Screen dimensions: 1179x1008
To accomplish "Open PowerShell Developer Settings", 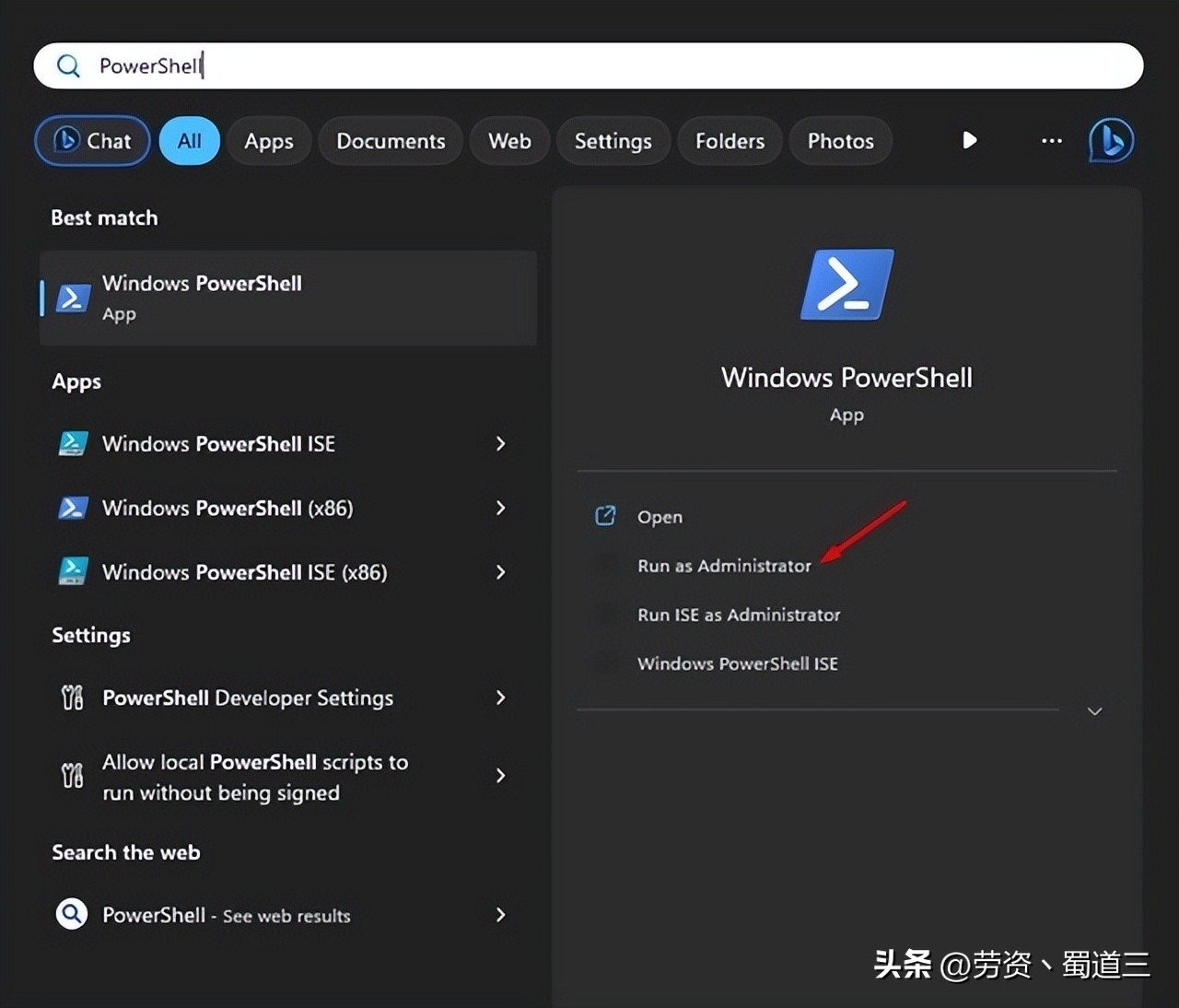I will [x=247, y=697].
